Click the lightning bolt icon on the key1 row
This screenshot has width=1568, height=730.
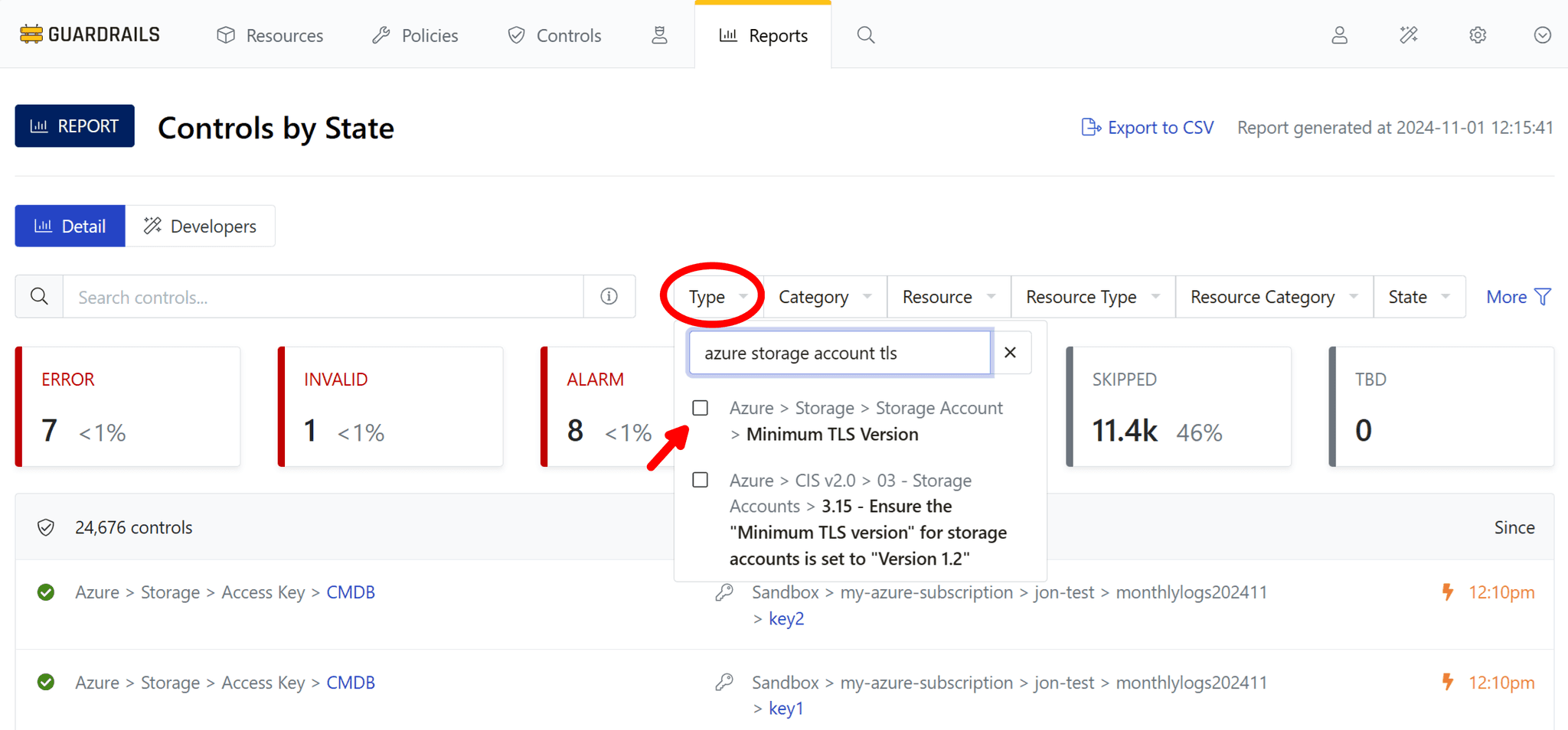click(1447, 682)
